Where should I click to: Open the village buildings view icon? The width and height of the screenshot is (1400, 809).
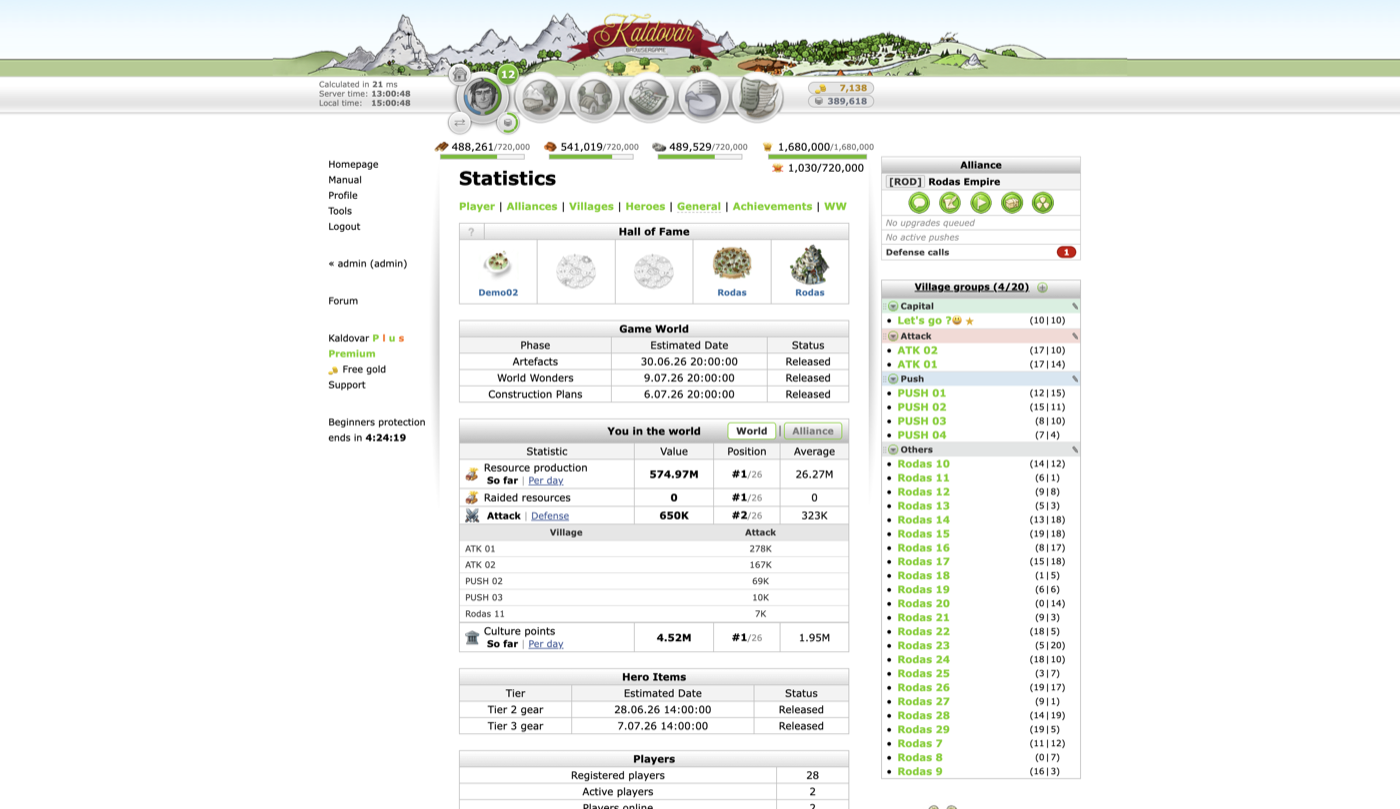(595, 97)
